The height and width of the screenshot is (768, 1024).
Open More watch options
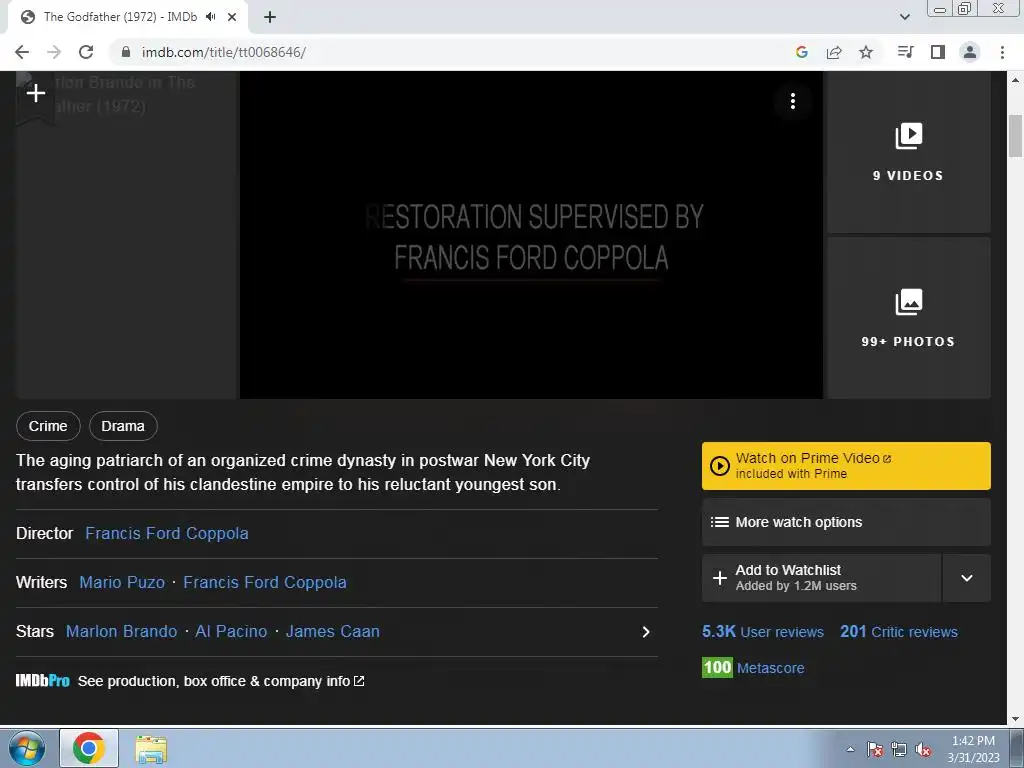point(846,522)
